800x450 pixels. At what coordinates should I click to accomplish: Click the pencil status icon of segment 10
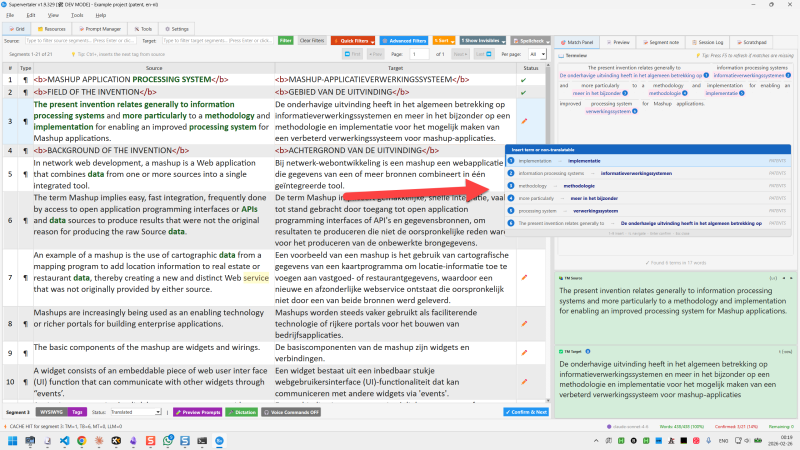[x=524, y=382]
